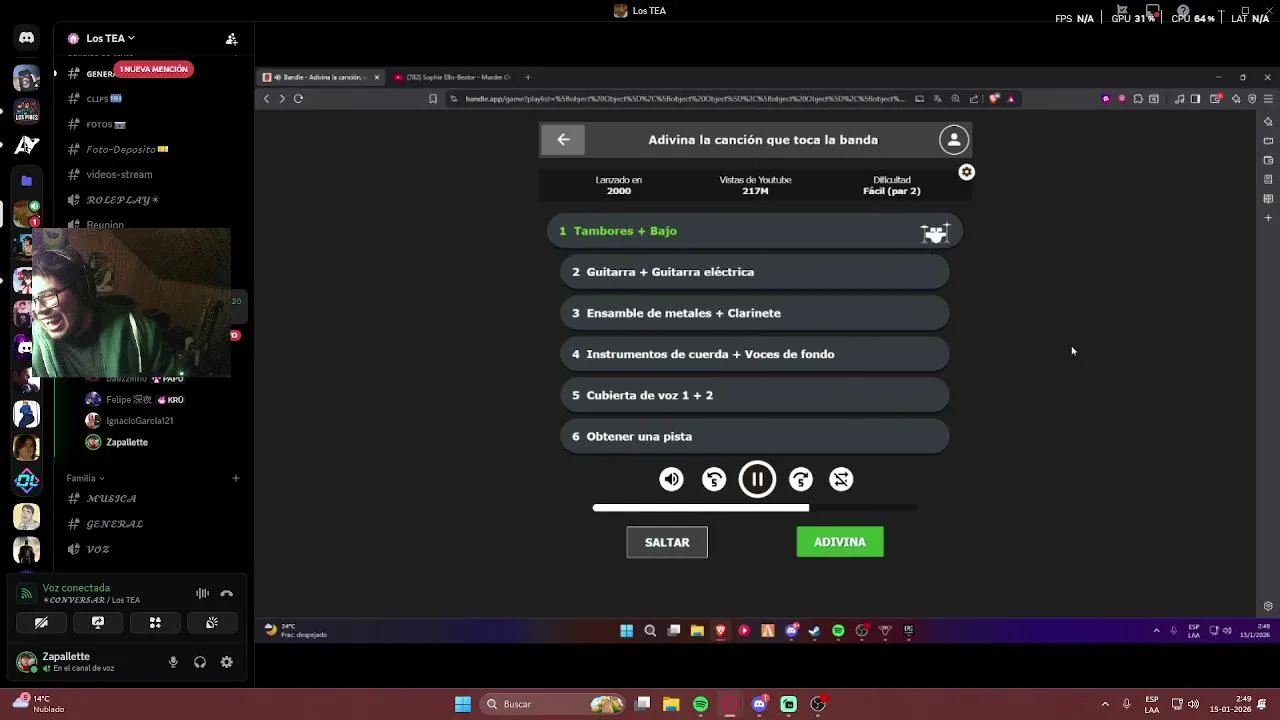Open the Discord soundboard icon
This screenshot has height=720, width=1280.
[212, 622]
